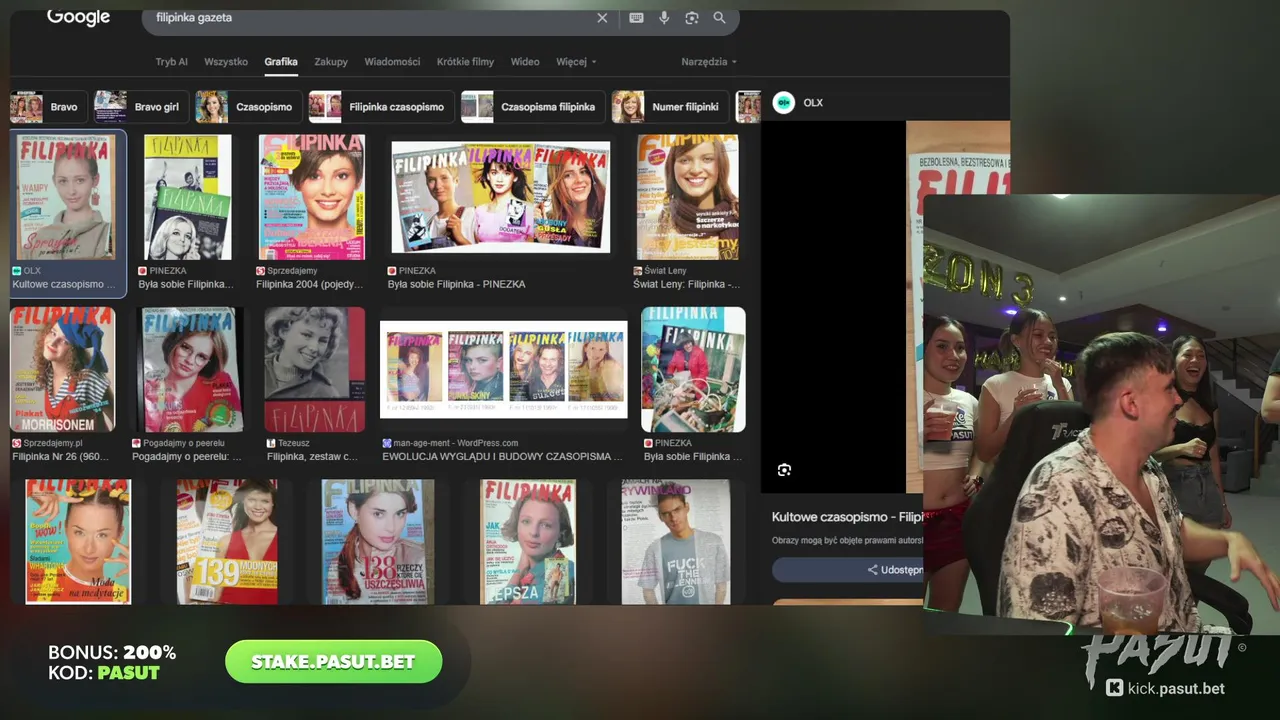This screenshot has width=1280, height=720.
Task: Select the Filipinka czasopismo chip
Action: (x=381, y=107)
